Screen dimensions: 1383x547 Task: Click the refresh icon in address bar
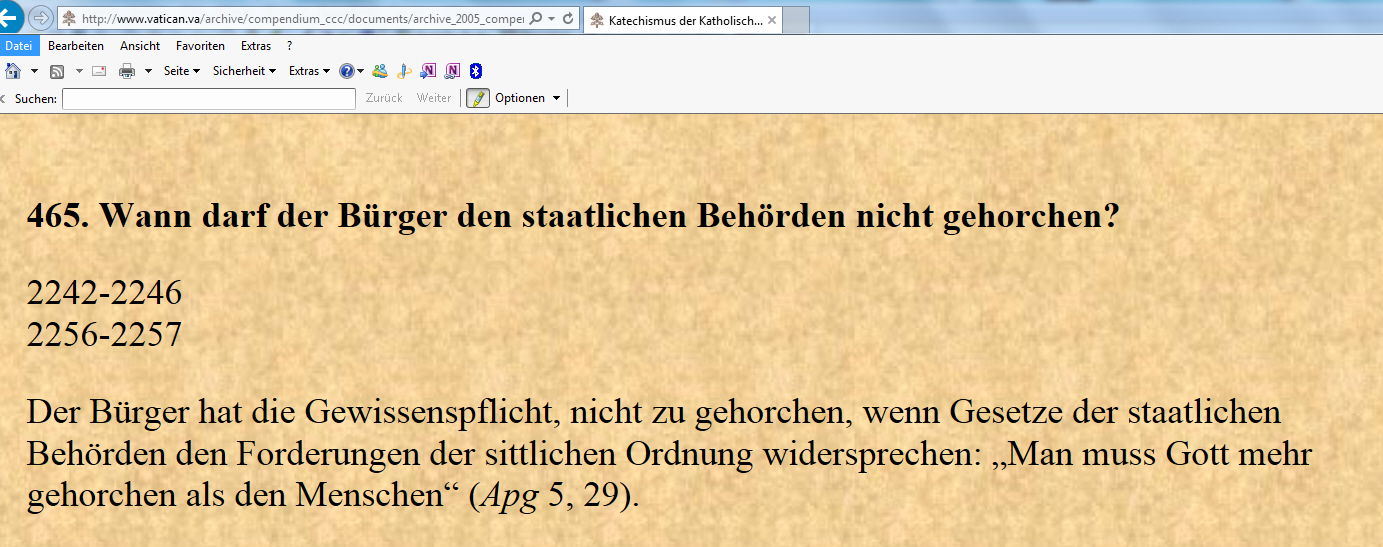[568, 19]
